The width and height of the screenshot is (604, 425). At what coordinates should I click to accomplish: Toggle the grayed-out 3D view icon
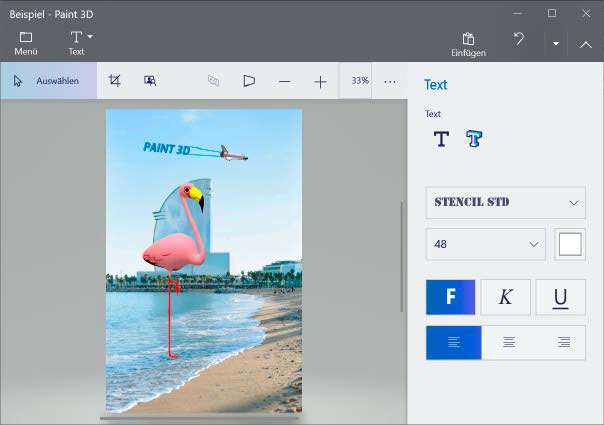[213, 81]
